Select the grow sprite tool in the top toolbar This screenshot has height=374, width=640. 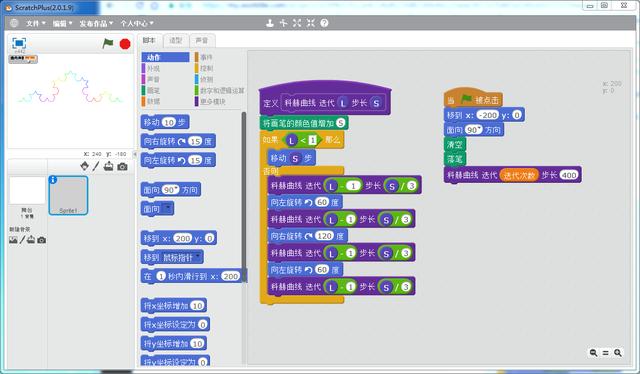(297, 23)
